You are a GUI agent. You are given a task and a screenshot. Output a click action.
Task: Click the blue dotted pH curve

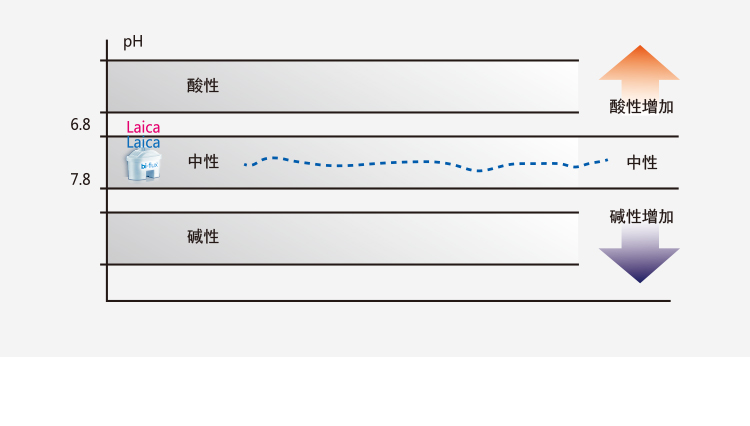tap(400, 162)
